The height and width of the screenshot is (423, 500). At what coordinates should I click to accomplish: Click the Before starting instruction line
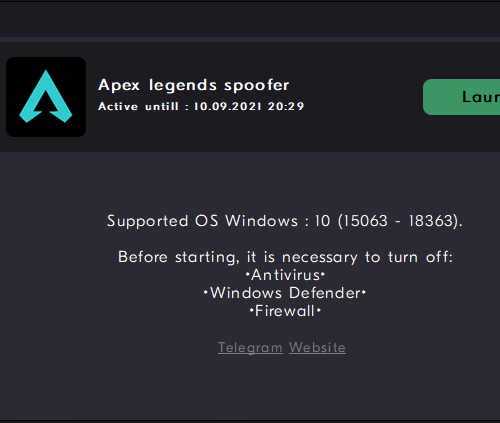click(286, 258)
